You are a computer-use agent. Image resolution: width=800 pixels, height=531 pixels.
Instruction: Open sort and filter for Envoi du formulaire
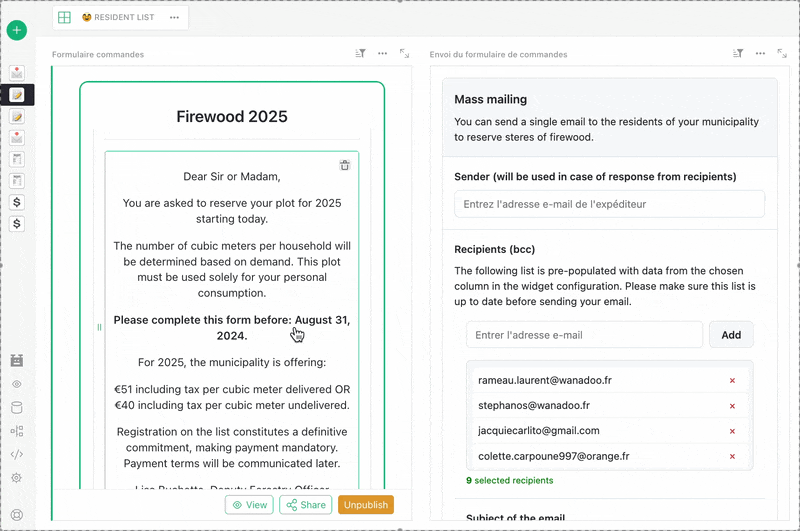tap(738, 54)
